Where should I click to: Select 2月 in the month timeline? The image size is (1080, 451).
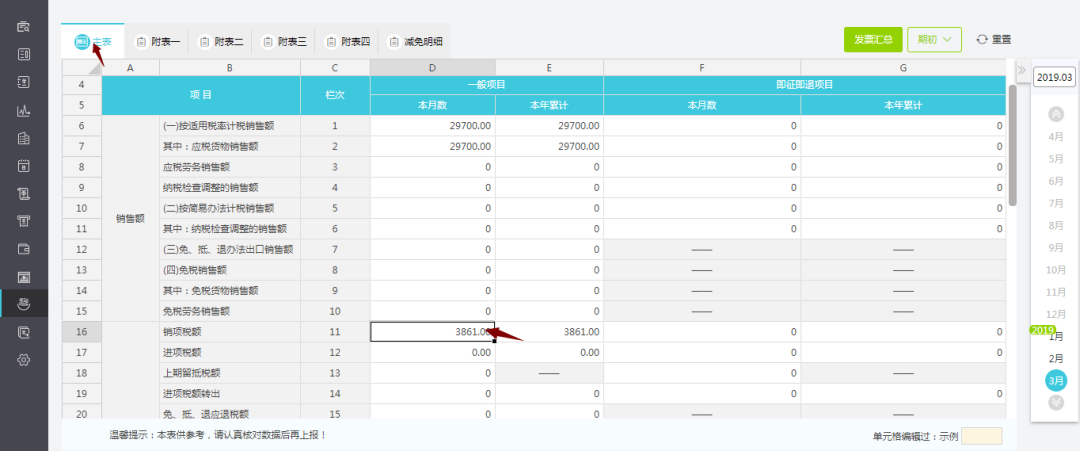pyautogui.click(x=1055, y=358)
